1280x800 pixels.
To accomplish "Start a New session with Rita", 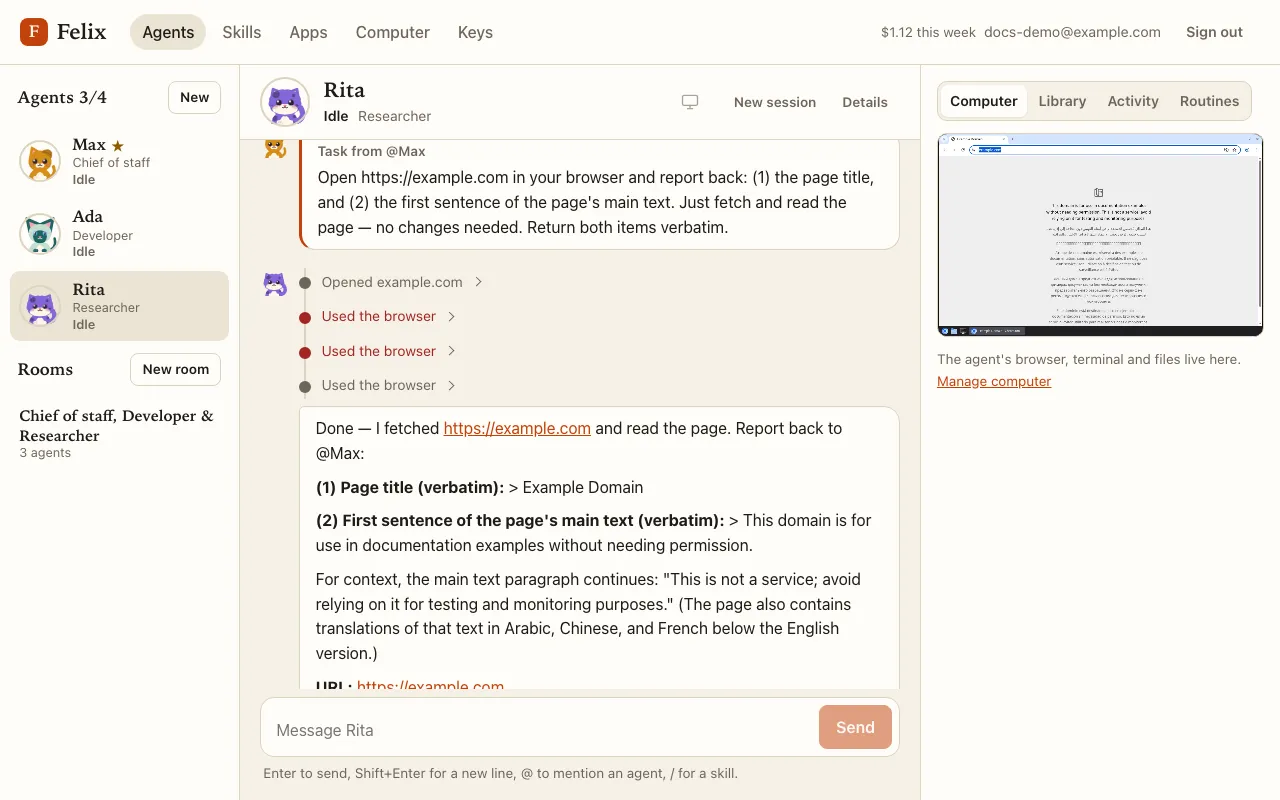I will click(775, 102).
